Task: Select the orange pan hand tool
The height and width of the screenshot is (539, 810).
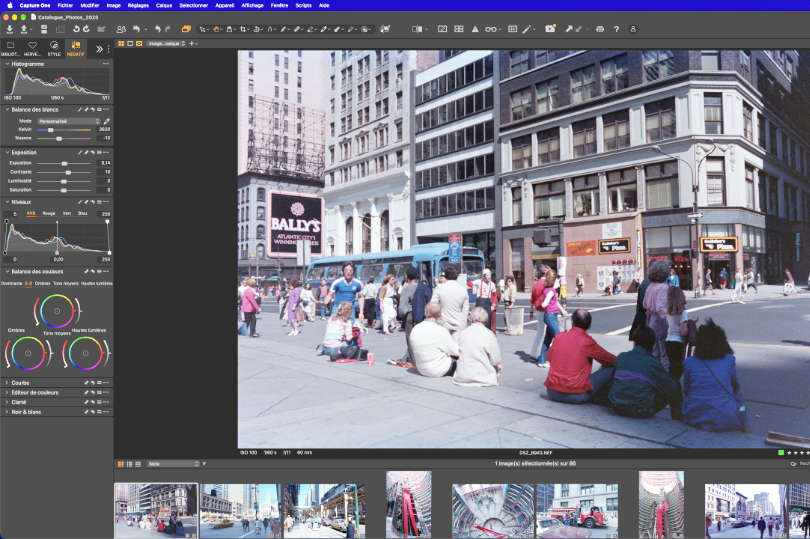Action: coord(216,29)
